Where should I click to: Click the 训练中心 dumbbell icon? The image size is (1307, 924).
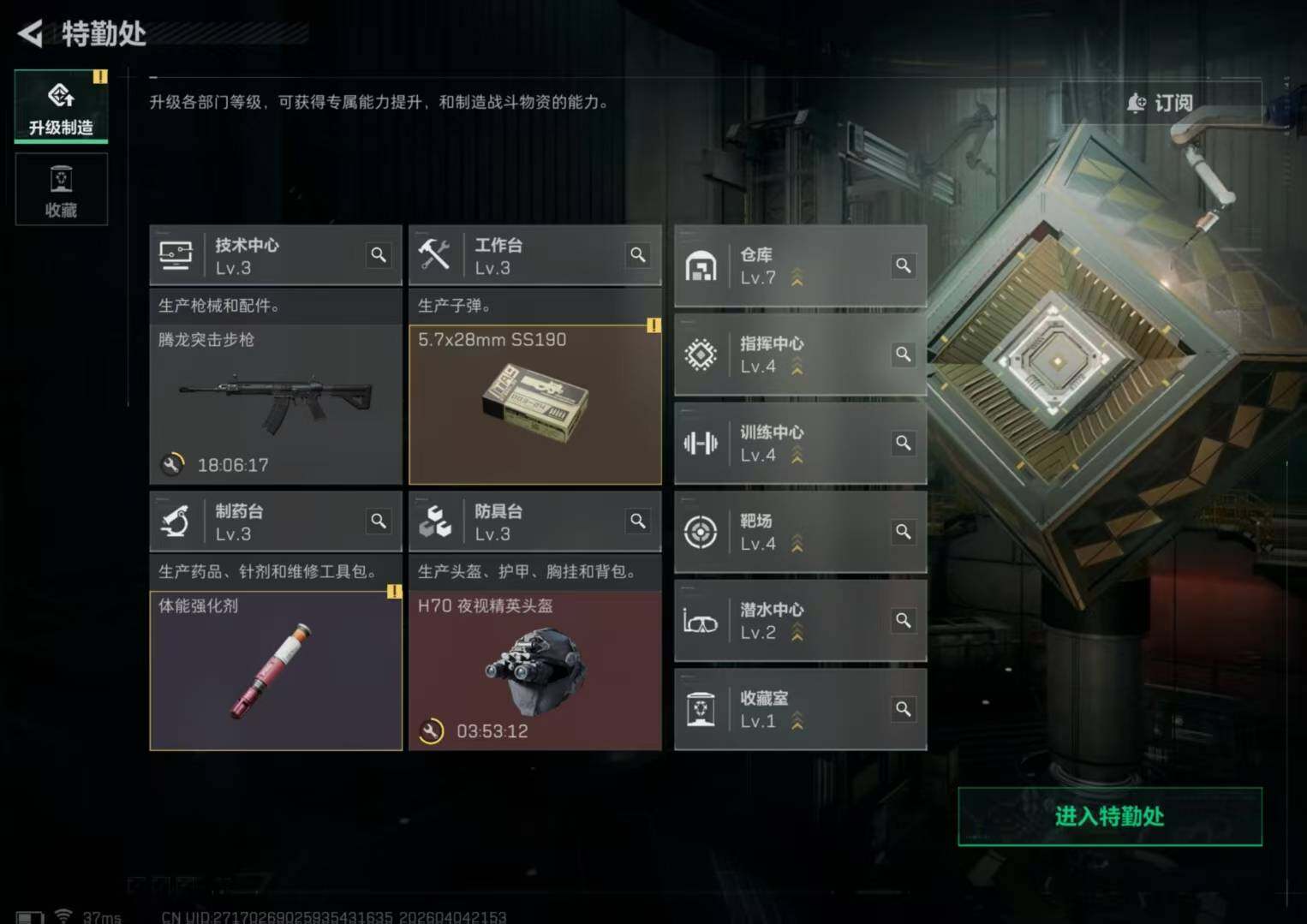pyautogui.click(x=701, y=444)
